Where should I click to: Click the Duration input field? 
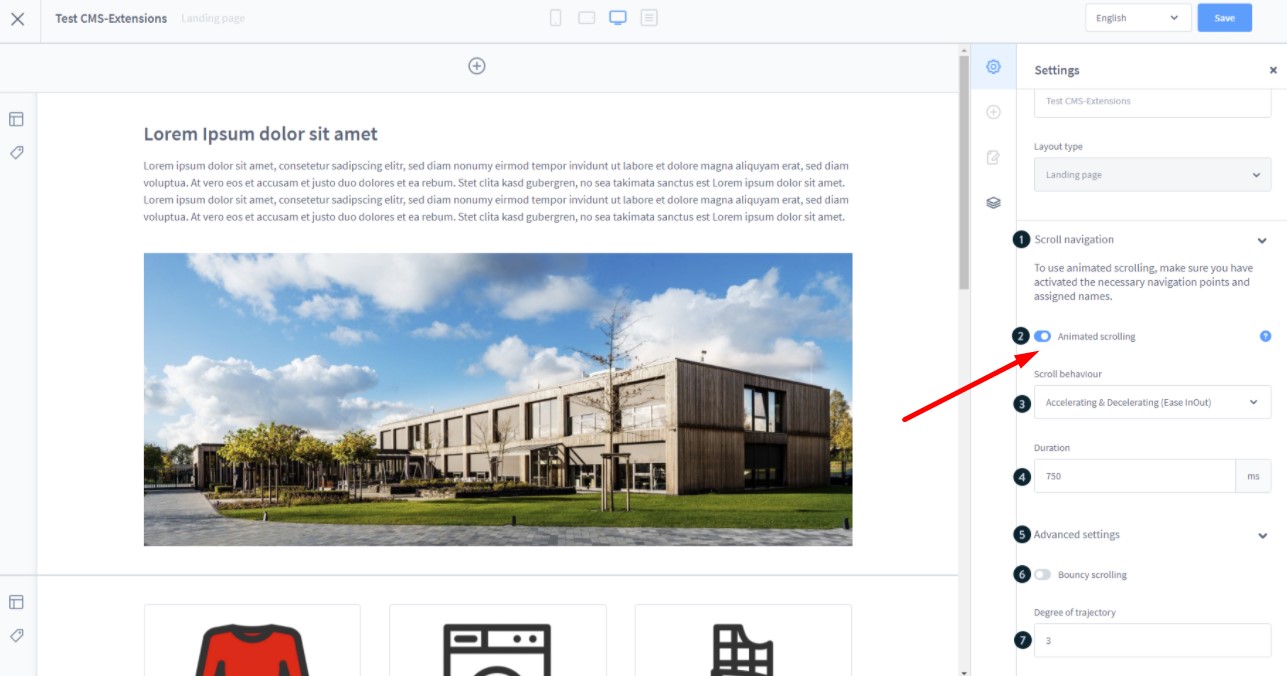click(x=1135, y=477)
